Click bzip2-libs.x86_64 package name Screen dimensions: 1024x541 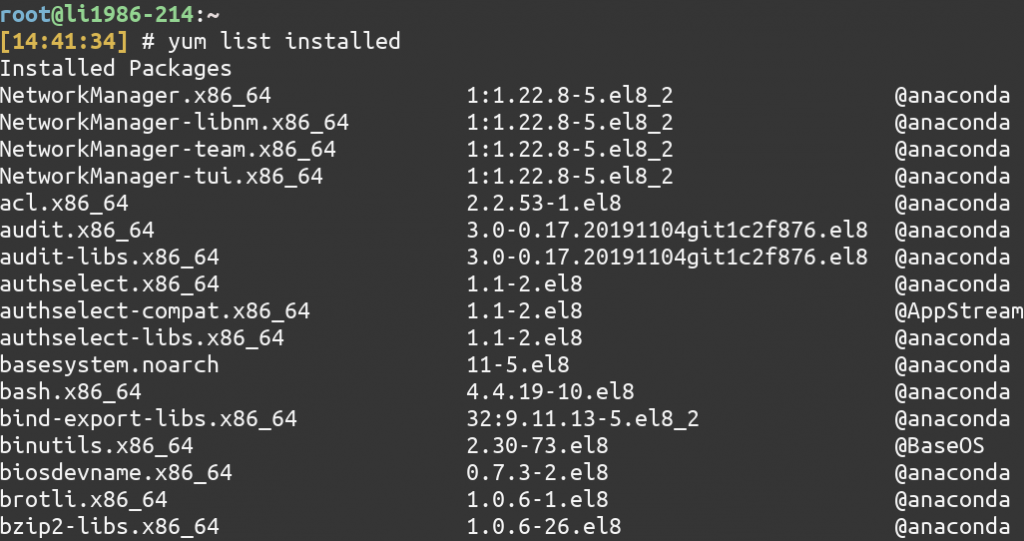coord(110,526)
